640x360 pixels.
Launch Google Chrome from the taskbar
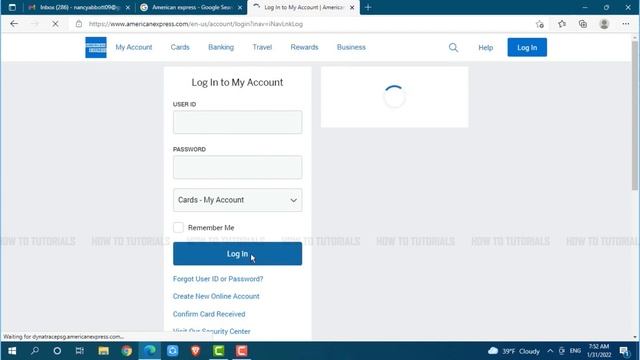coord(127,351)
